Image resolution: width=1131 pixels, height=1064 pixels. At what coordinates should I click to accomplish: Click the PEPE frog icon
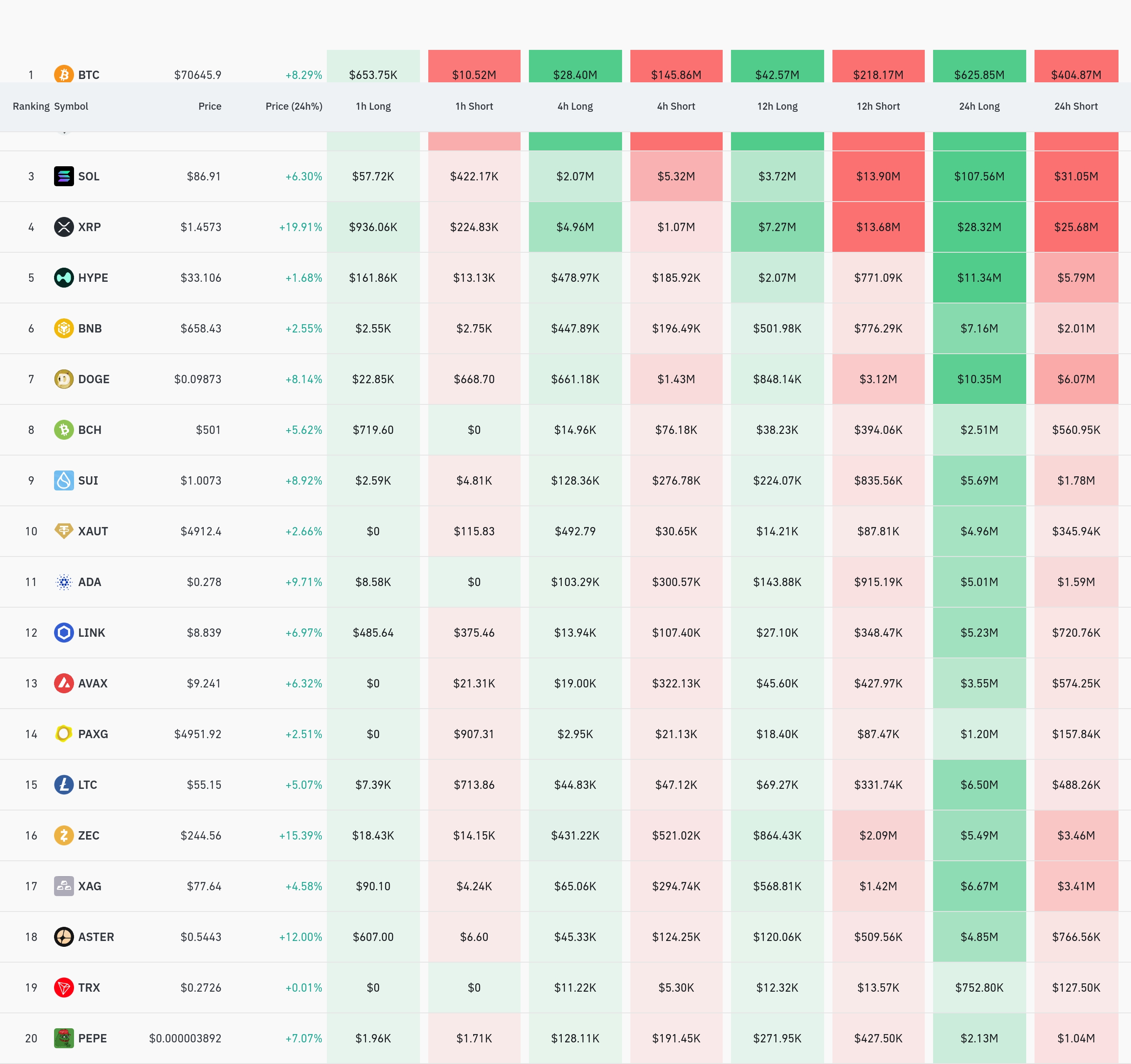coord(64,1038)
